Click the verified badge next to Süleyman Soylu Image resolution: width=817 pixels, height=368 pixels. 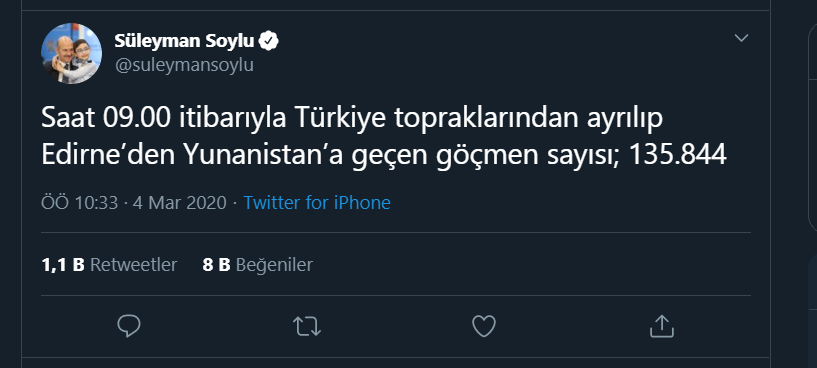click(269, 42)
